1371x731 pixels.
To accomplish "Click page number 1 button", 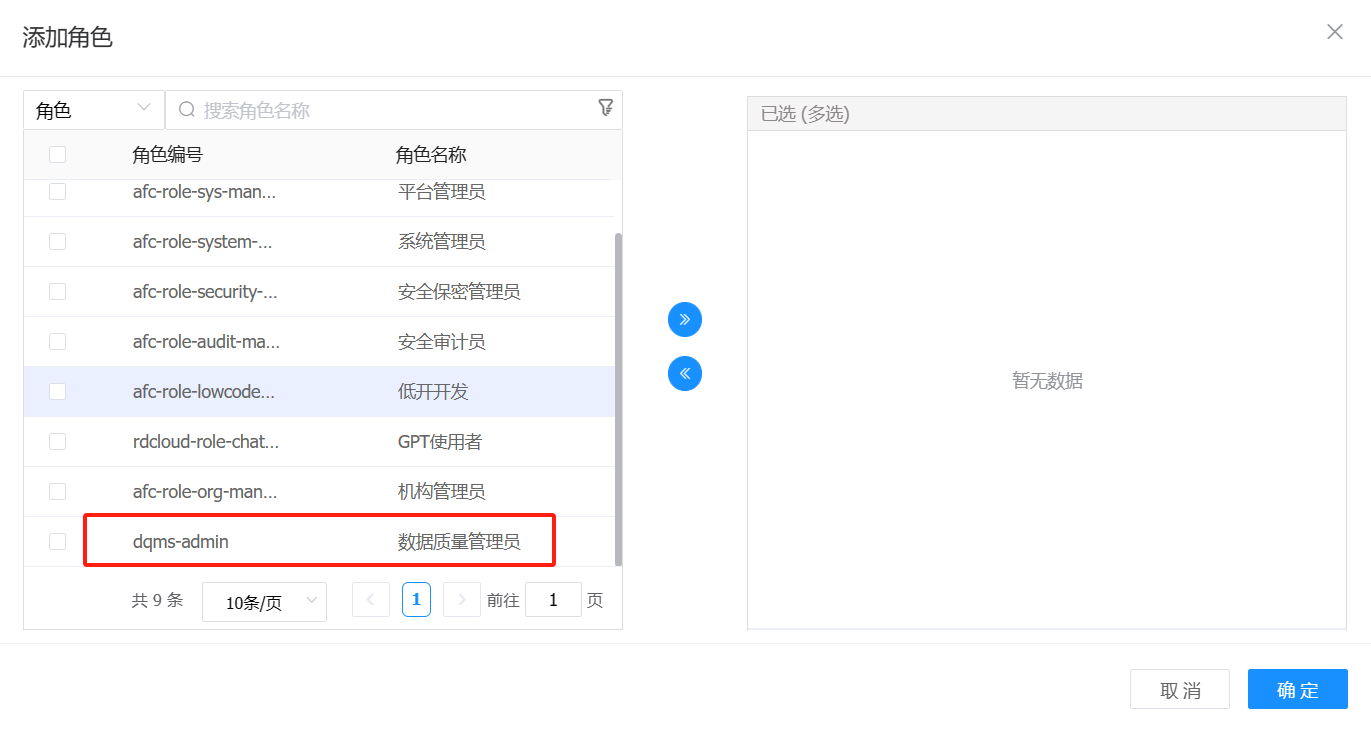I will tap(416, 600).
